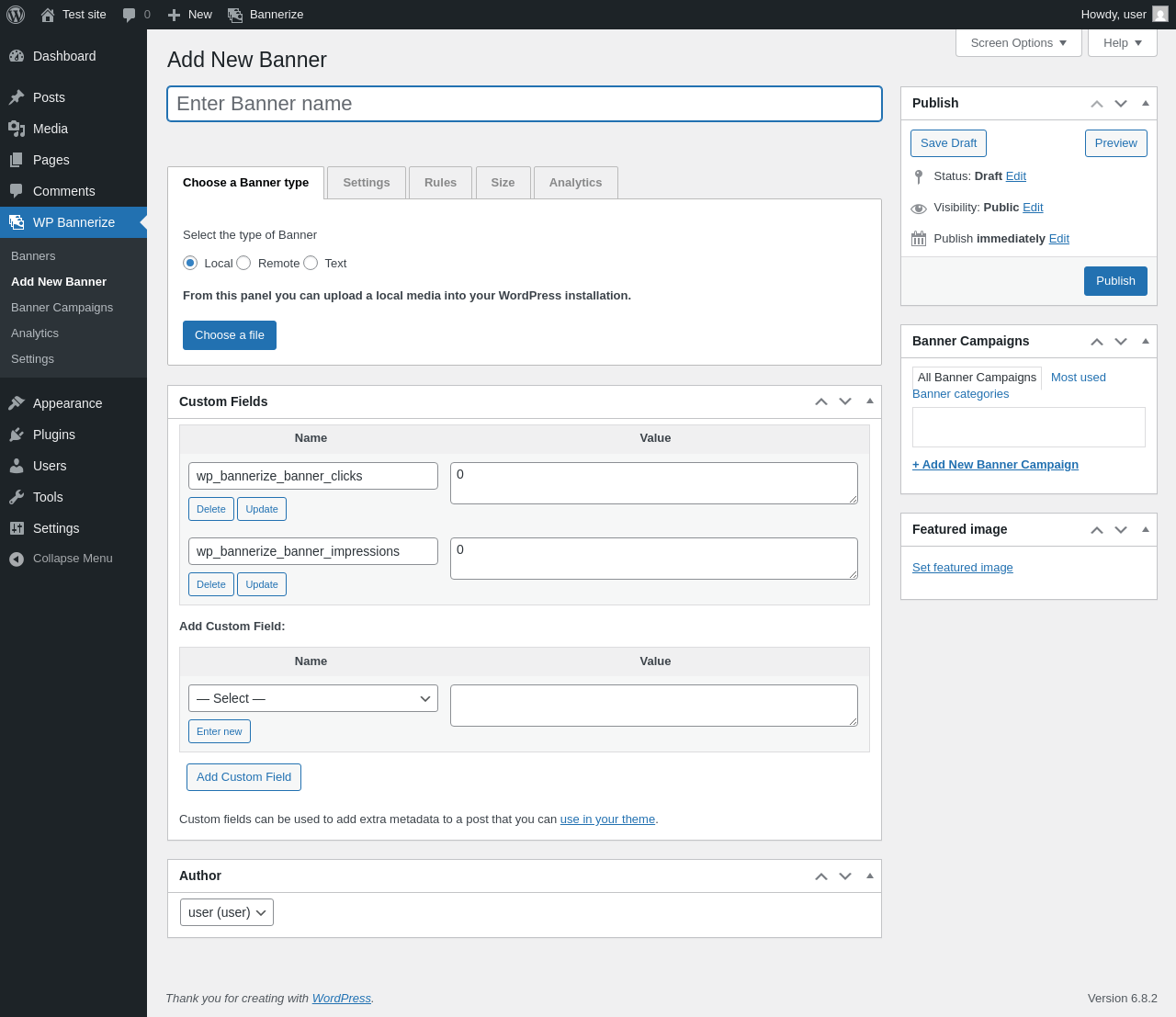Switch to the Rules tab
The height and width of the screenshot is (1017, 1176).
[x=440, y=183]
